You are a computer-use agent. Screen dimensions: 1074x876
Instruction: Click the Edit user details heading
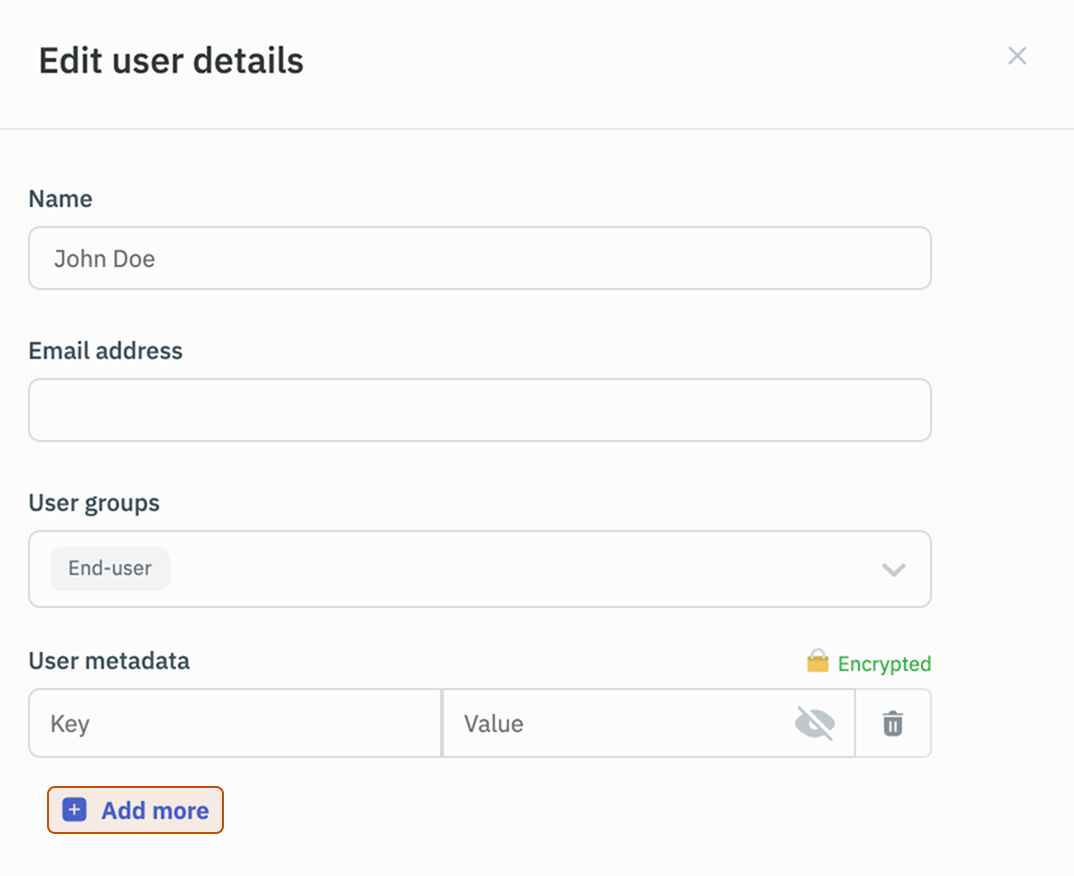tap(171, 61)
